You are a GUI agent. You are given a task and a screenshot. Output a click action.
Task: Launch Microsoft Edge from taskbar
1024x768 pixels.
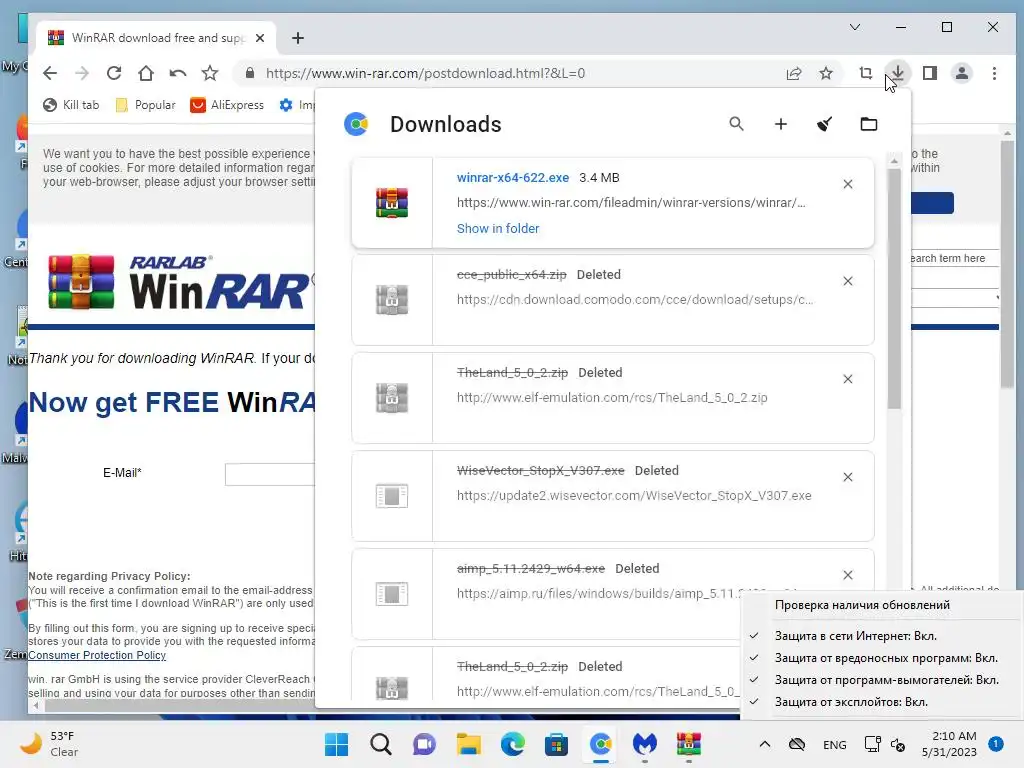(x=513, y=744)
